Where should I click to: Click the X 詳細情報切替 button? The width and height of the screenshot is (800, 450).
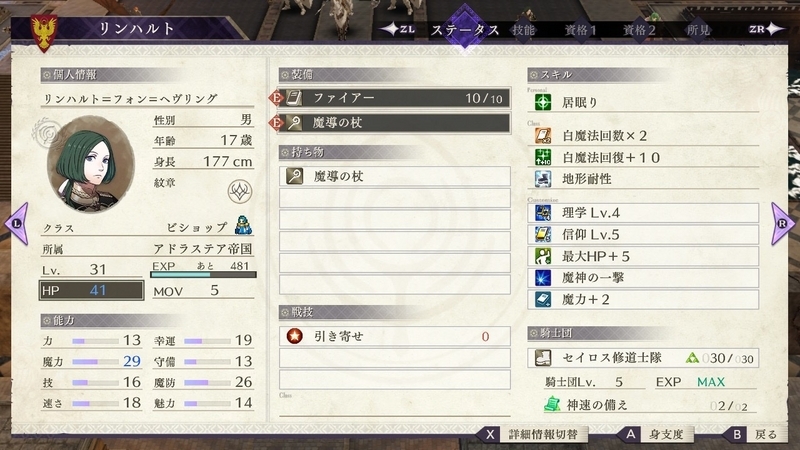532,434
